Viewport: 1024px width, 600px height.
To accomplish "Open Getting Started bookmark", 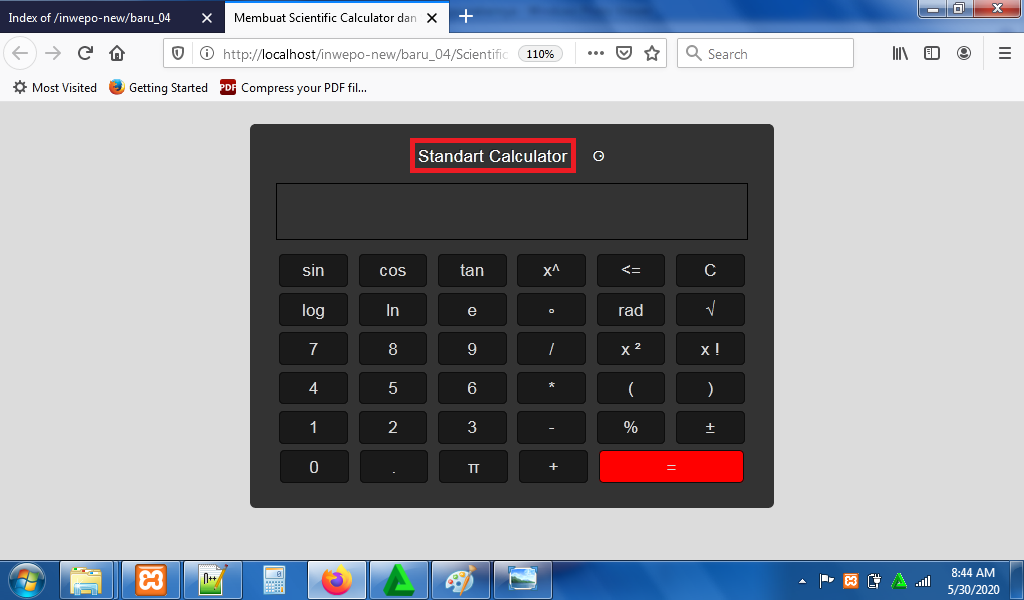I will click(159, 87).
